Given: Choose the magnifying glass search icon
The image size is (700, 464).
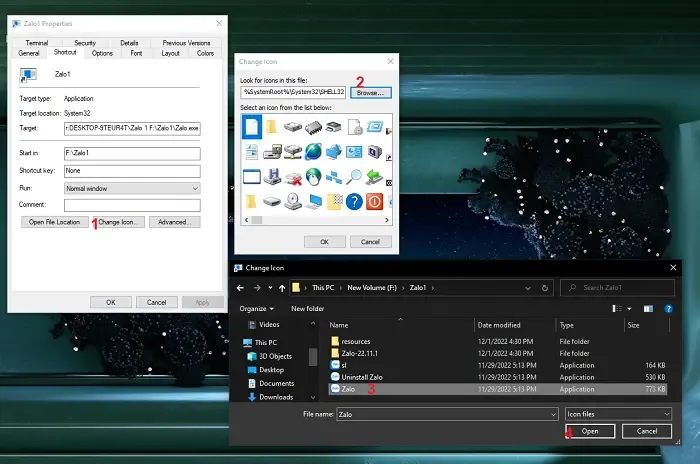Looking at the screenshot, I should point(354,177).
